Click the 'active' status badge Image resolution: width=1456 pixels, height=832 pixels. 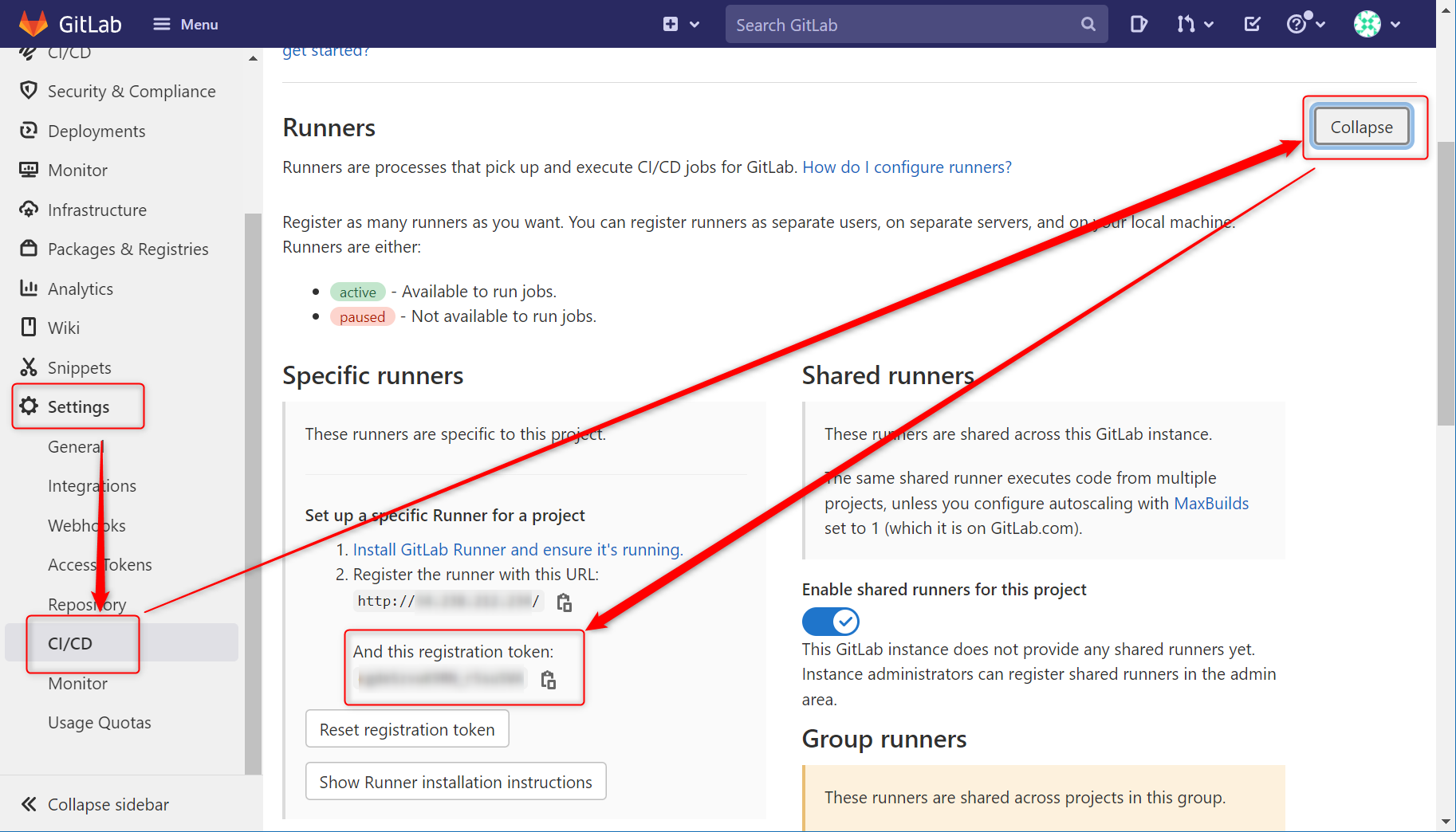point(357,292)
